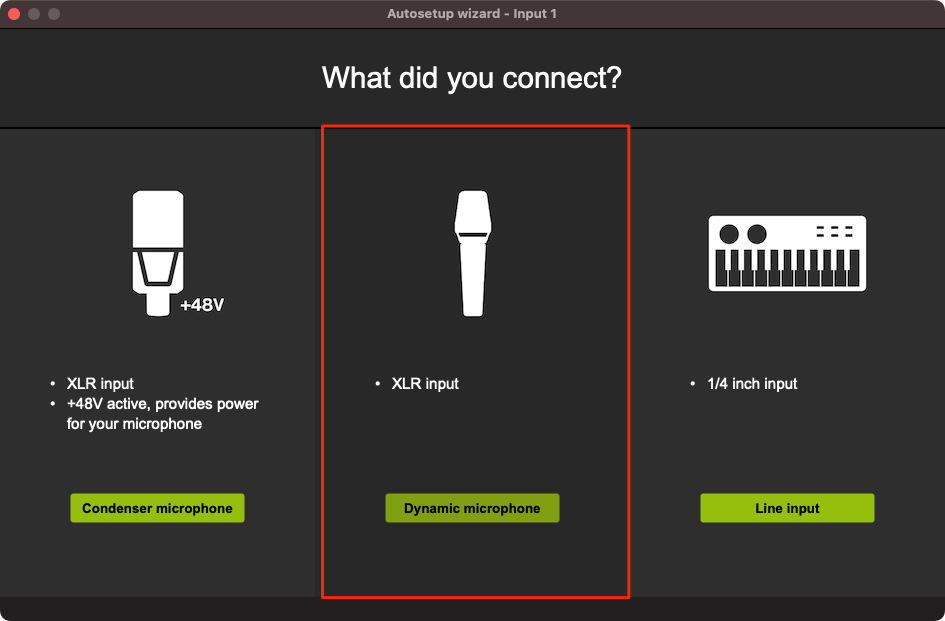This screenshot has width=945, height=621.
Task: Click the condenser microphone panel background
Action: pos(160,560)
